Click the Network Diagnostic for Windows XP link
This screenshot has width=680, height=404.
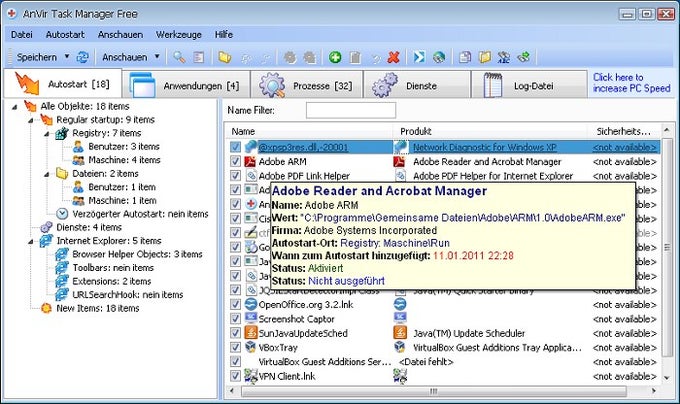click(485, 147)
